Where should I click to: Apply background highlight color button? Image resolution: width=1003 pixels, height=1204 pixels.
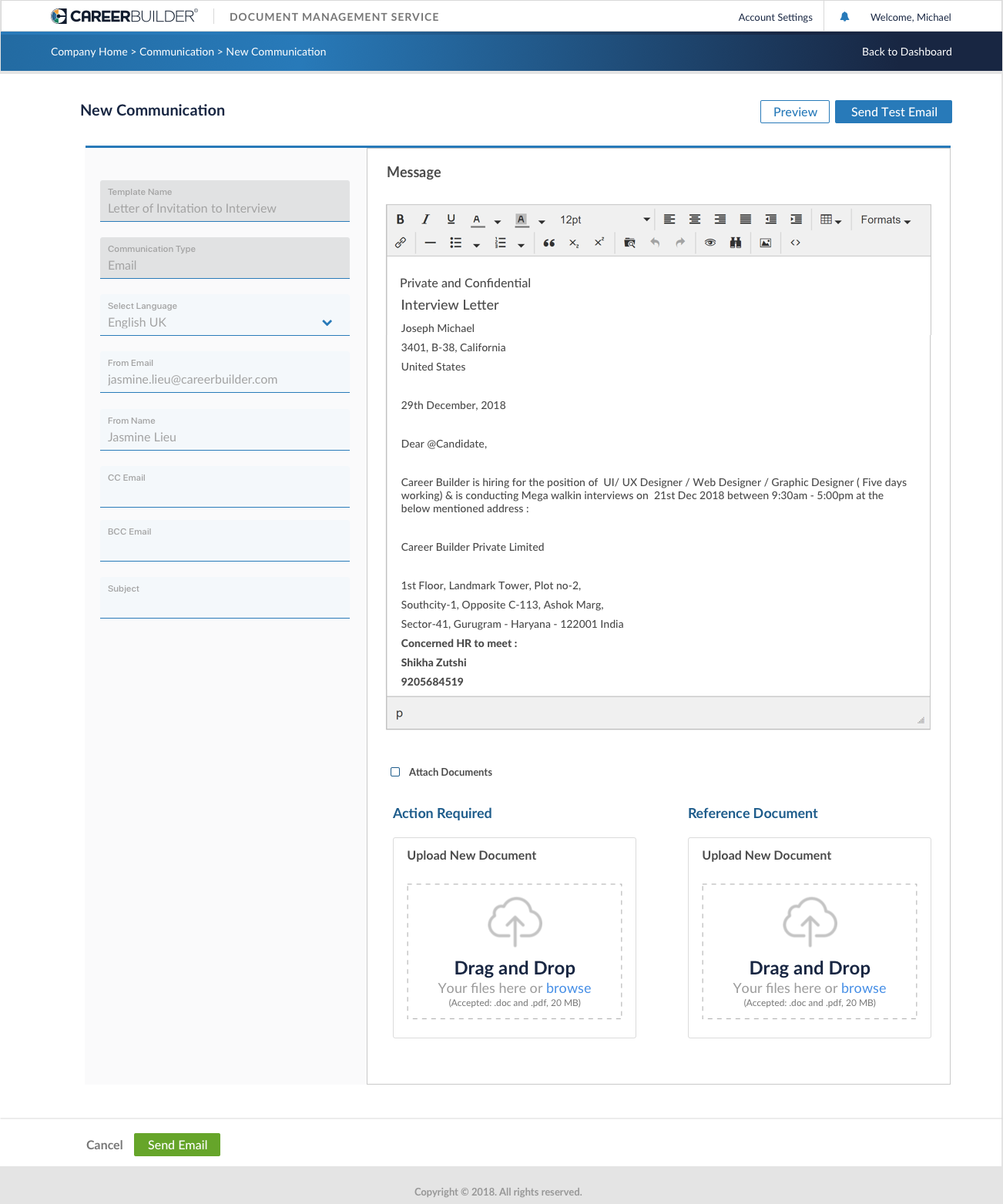tap(522, 220)
